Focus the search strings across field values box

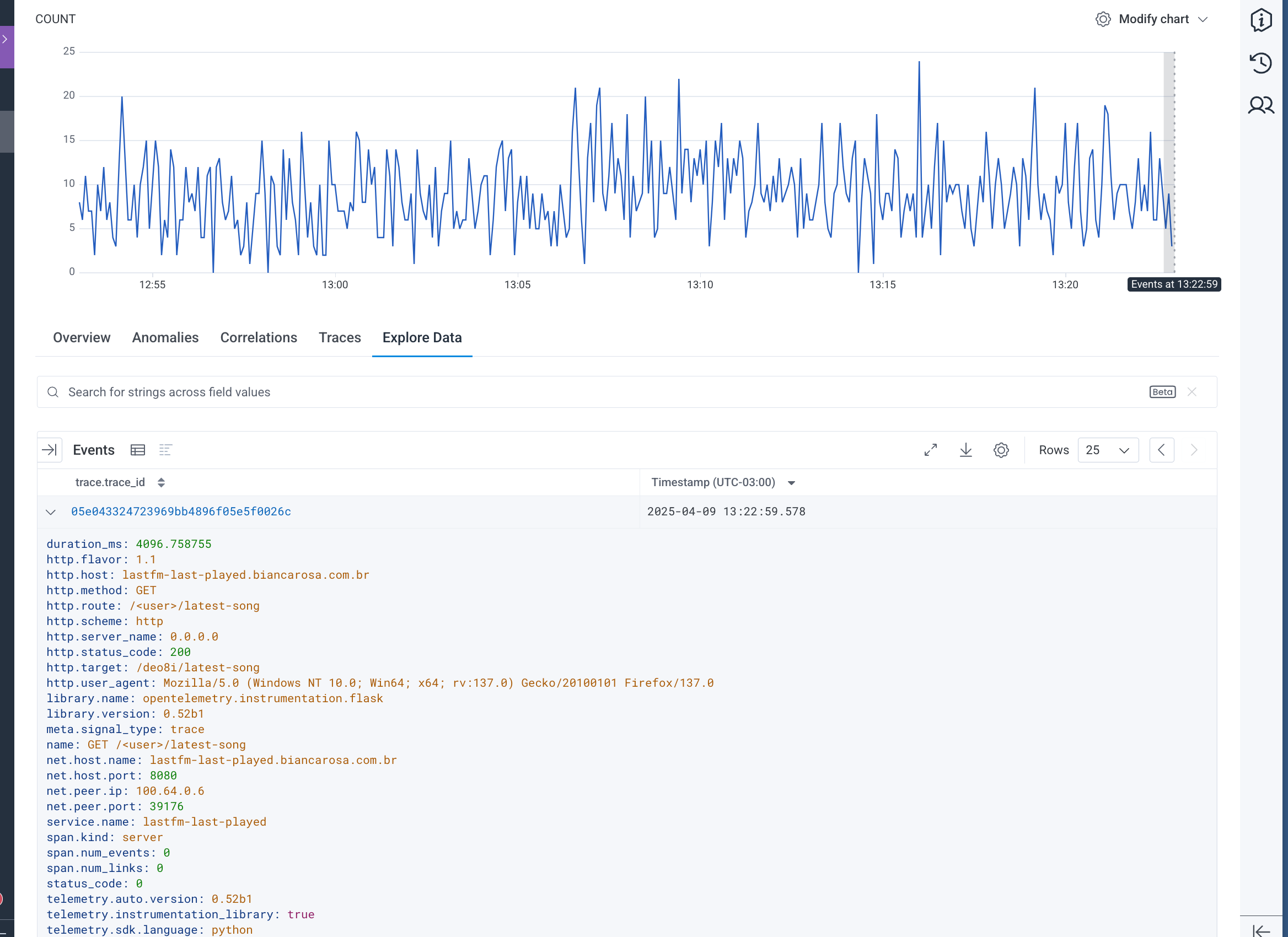(627, 392)
